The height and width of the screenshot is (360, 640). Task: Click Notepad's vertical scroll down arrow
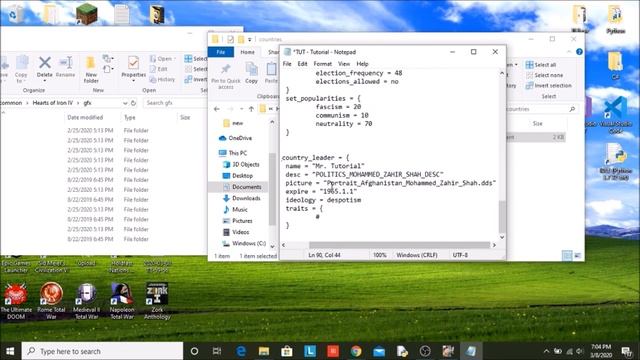[x=502, y=237]
